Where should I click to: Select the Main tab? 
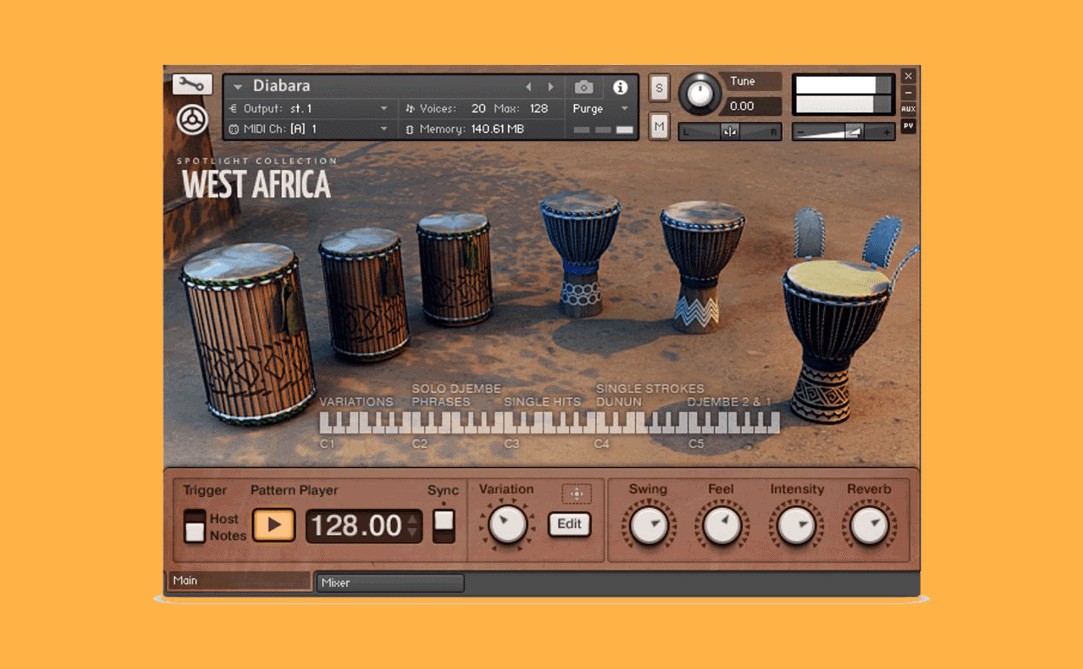(x=239, y=581)
